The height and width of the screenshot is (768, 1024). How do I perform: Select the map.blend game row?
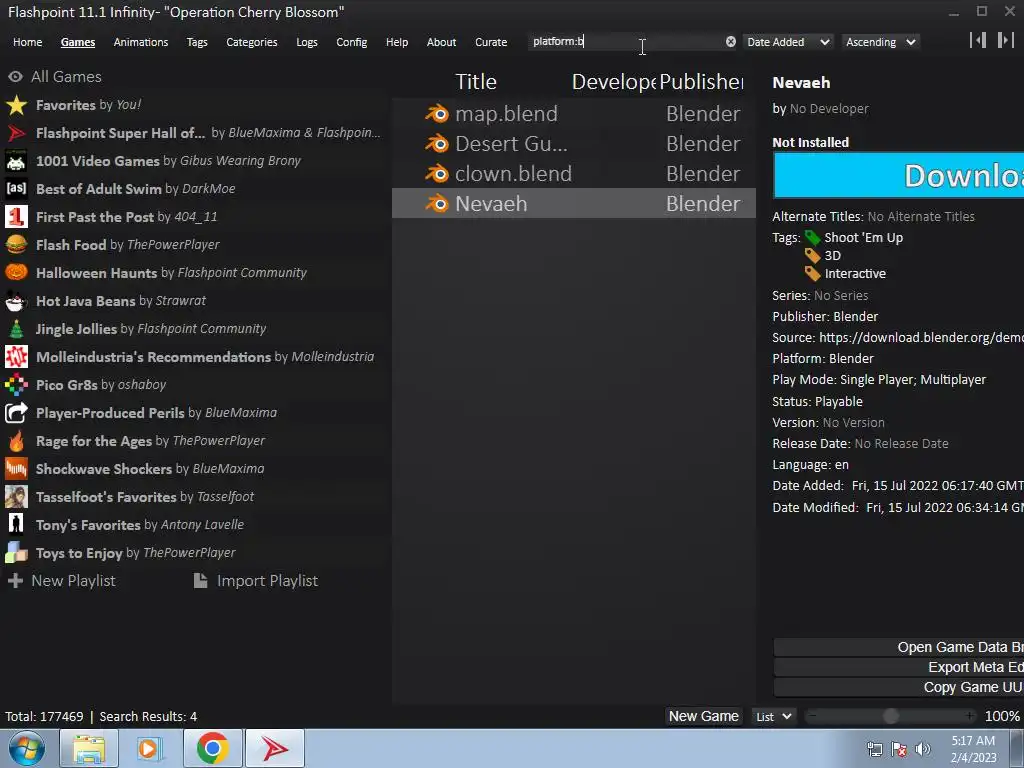573,114
